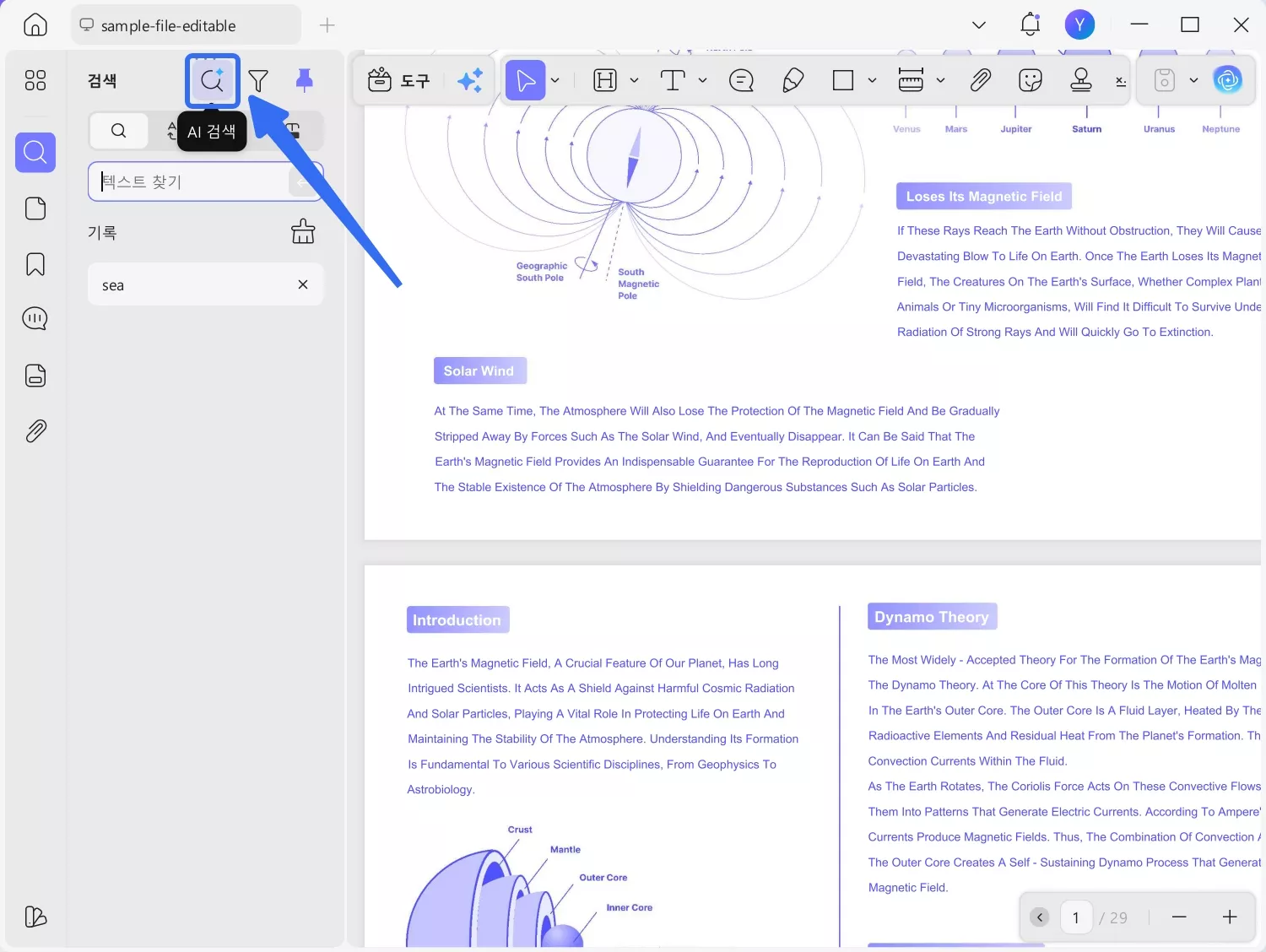Open the comments panel in sidebar
The image size is (1266, 952).
35,319
